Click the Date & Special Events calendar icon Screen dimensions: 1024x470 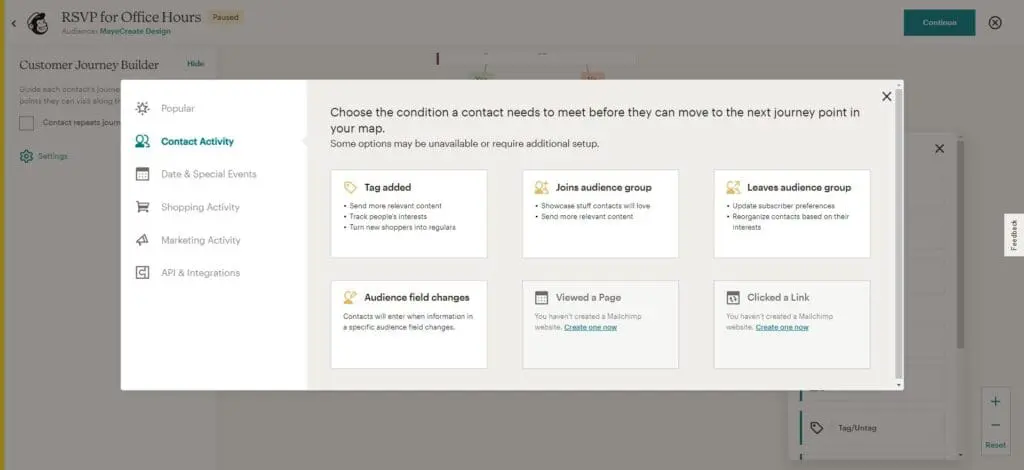point(143,174)
